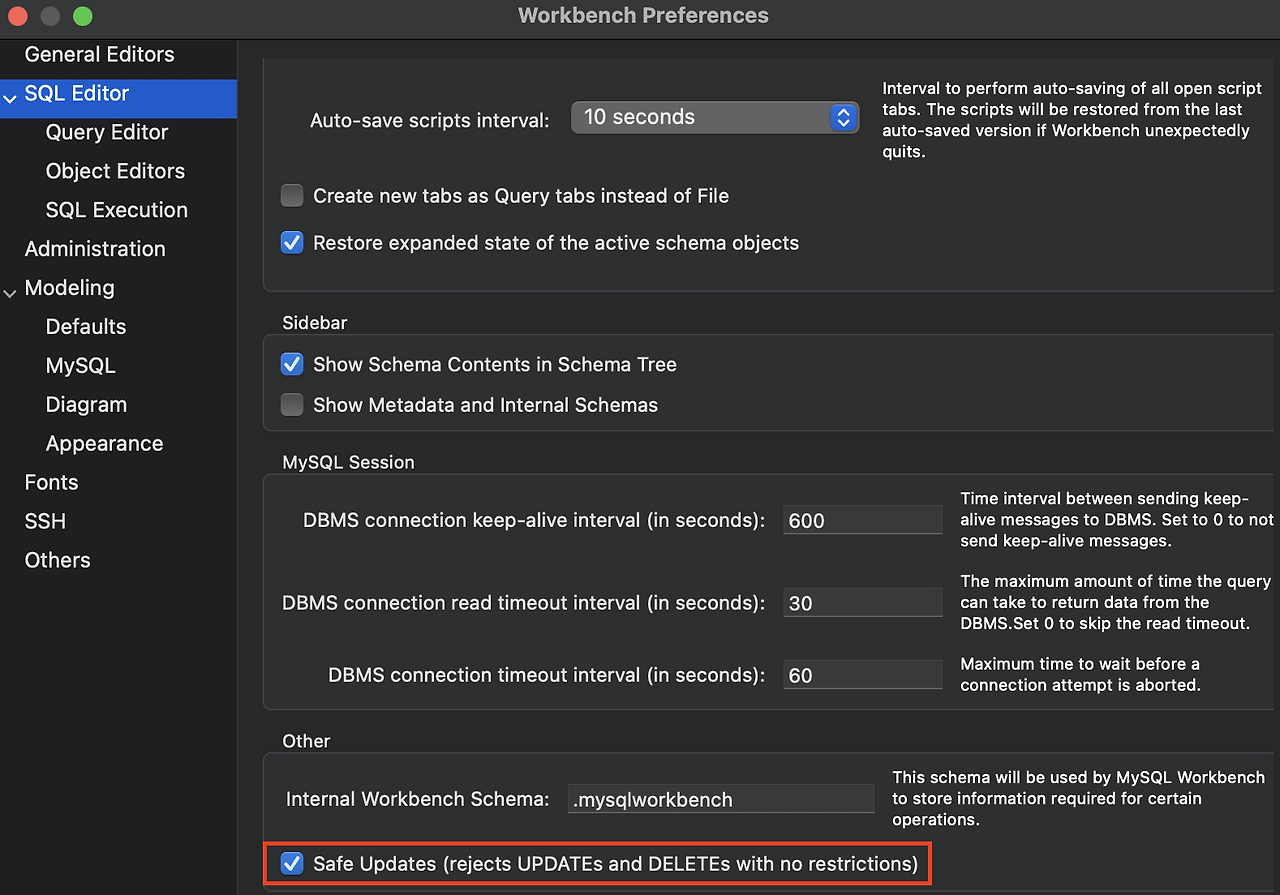Viewport: 1280px width, 895px height.
Task: Uncheck Restore expanded state of schema objects
Action: pyautogui.click(x=292, y=243)
